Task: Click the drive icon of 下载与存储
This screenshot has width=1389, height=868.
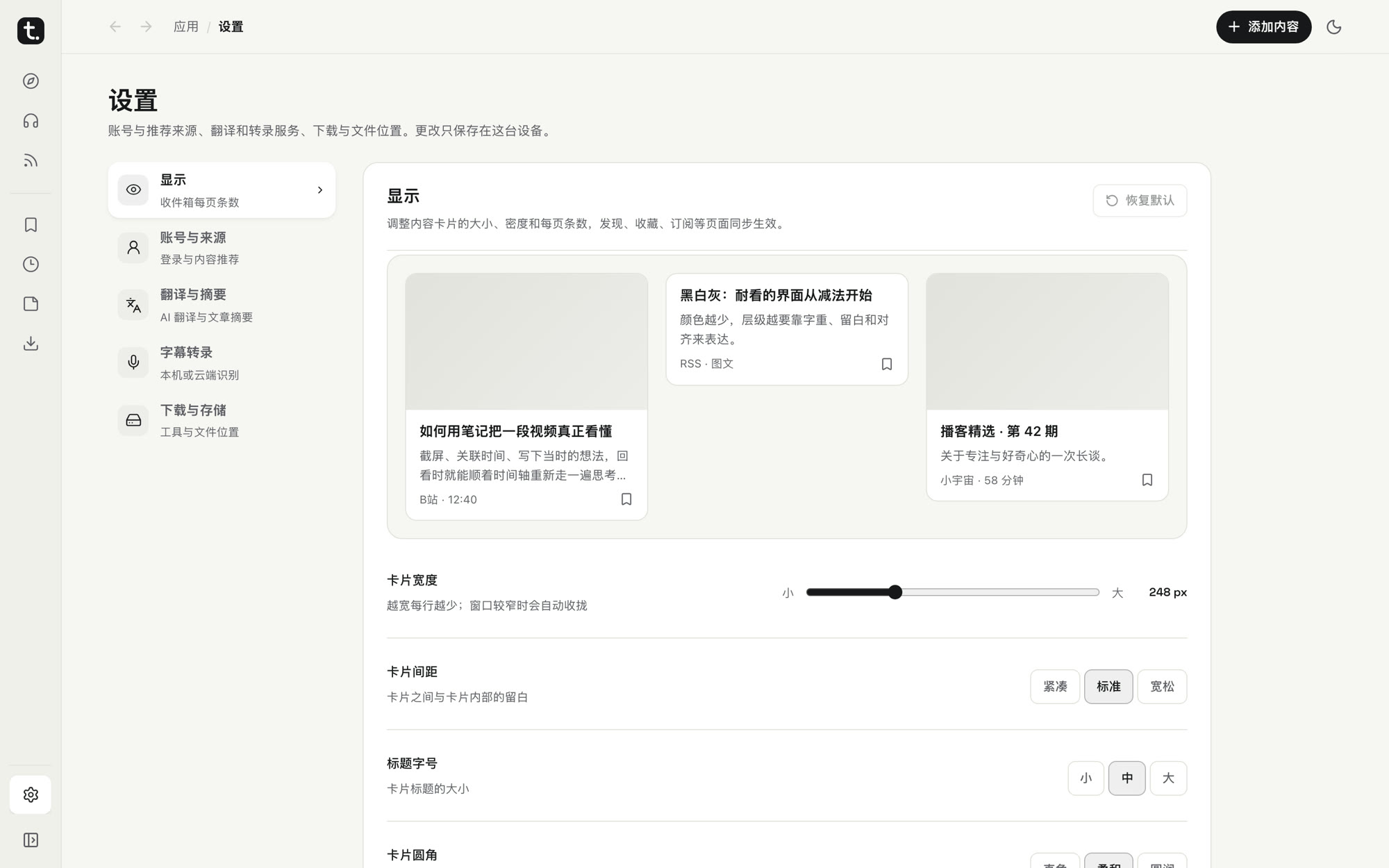Action: point(133,420)
